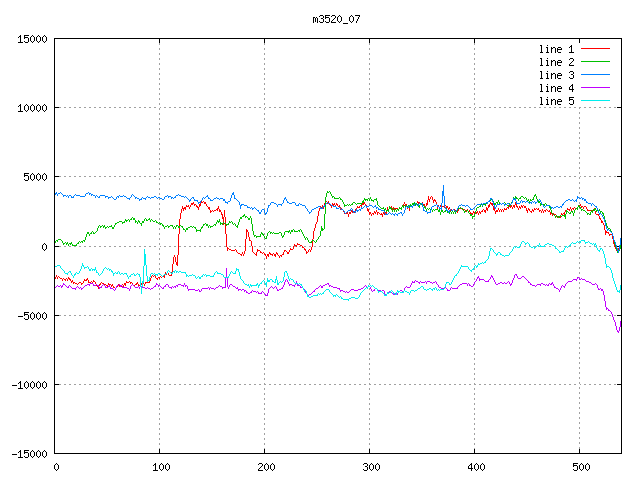Click the blue line sample beside line 3
This screenshot has height=480, width=640.
(595, 75)
